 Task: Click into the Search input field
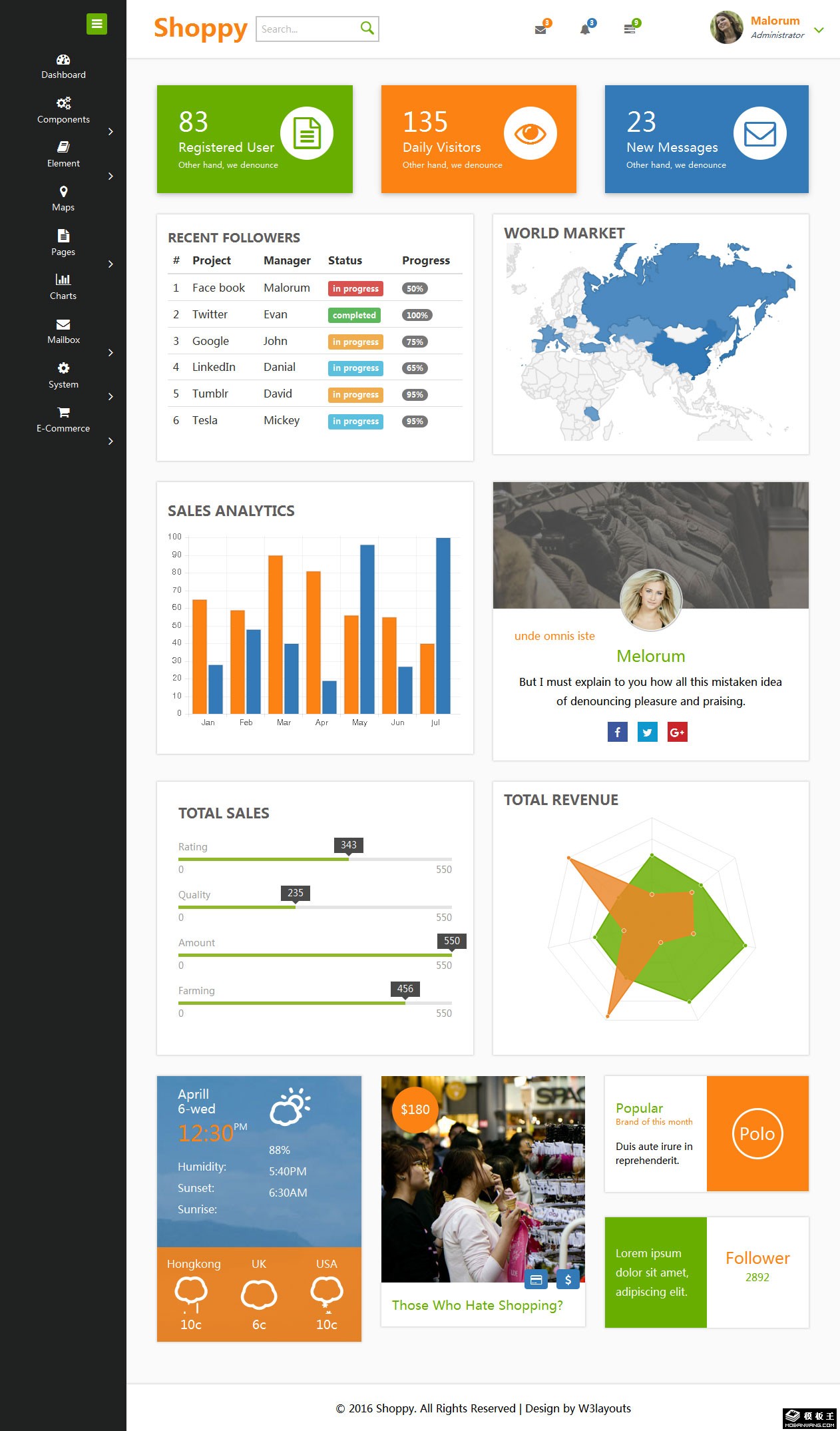click(x=306, y=29)
